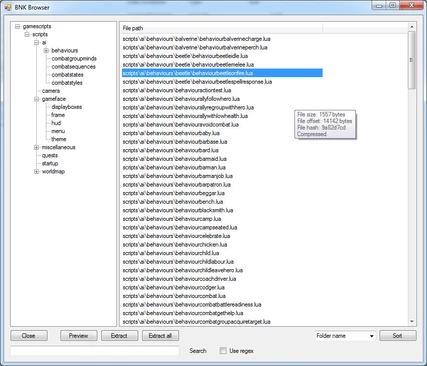The image size is (427, 366).
Task: Select file behaviourbarmaid.lua
Action: [175, 159]
